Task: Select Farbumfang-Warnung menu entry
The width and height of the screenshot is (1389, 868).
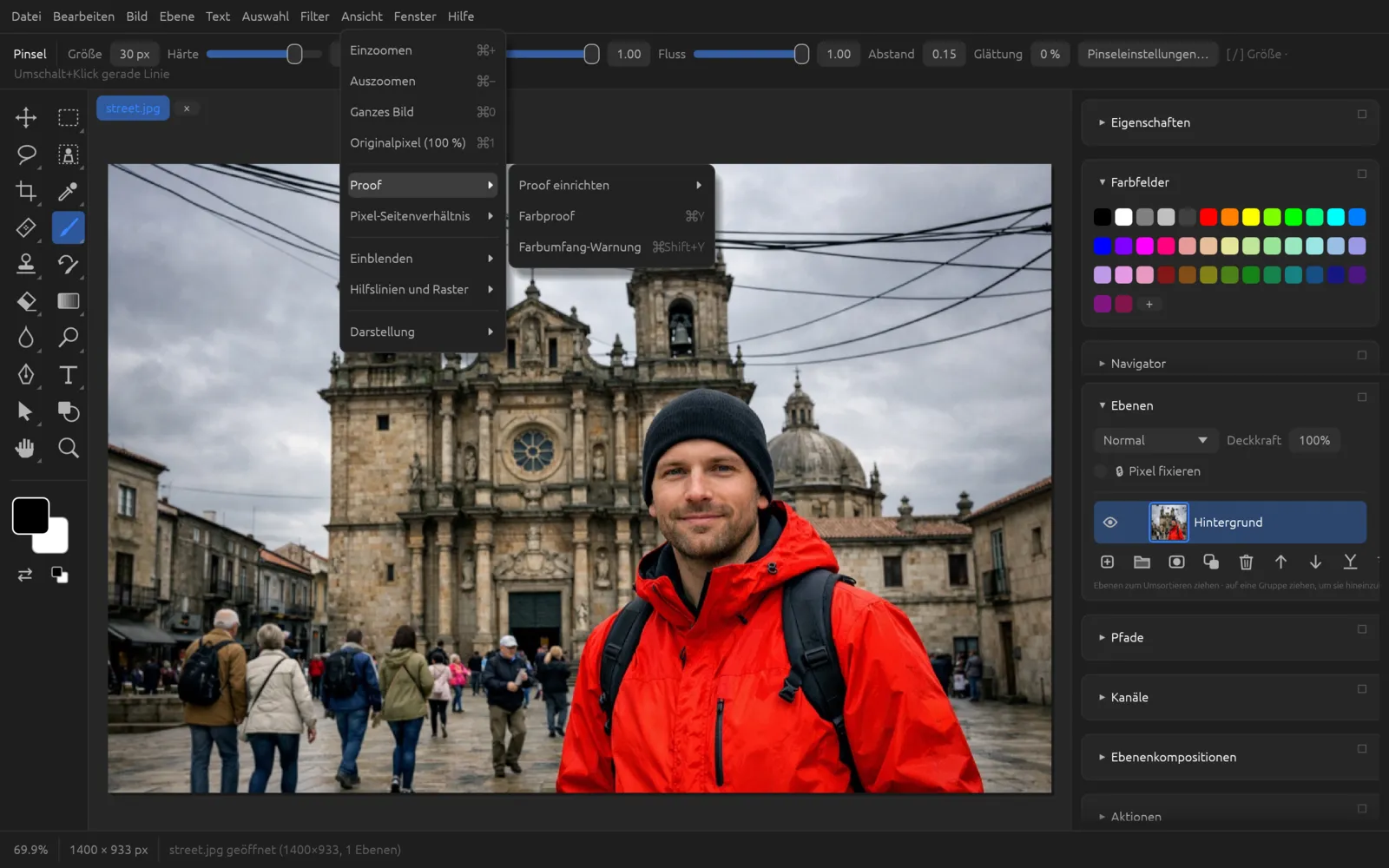Action: tap(611, 247)
